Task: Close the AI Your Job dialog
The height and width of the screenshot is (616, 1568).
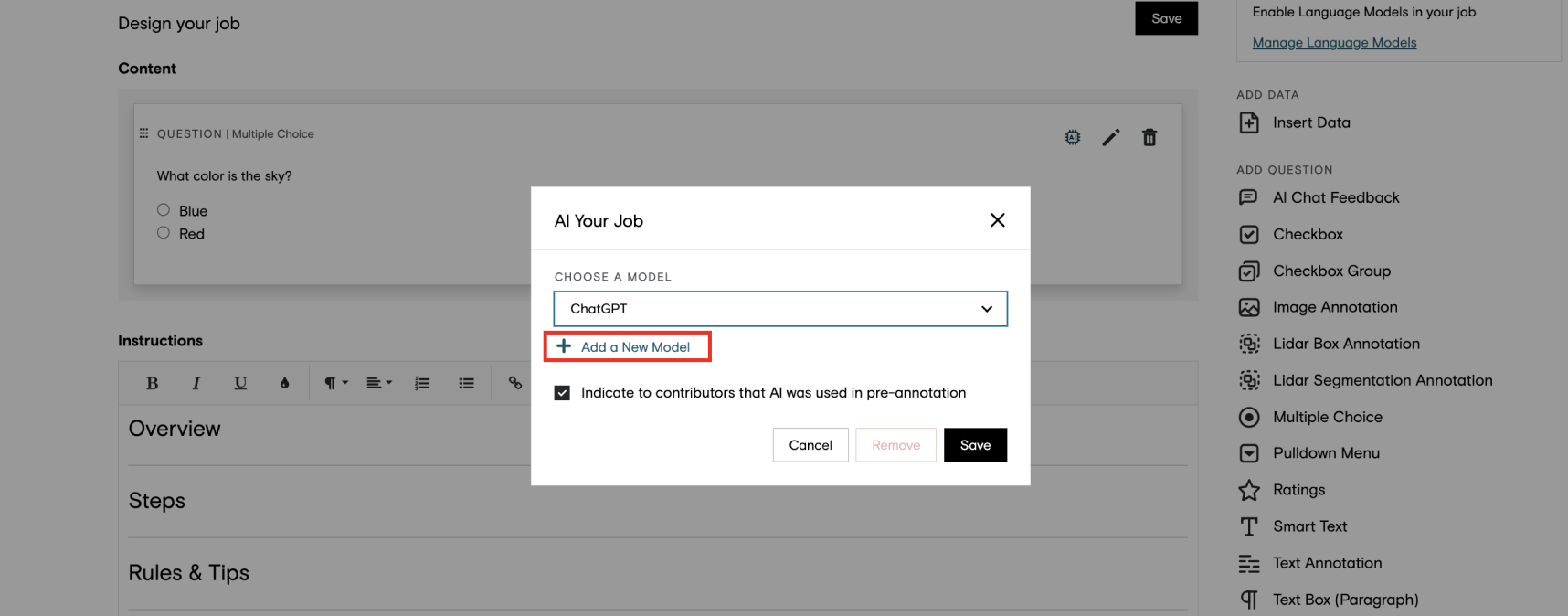Action: [998, 220]
